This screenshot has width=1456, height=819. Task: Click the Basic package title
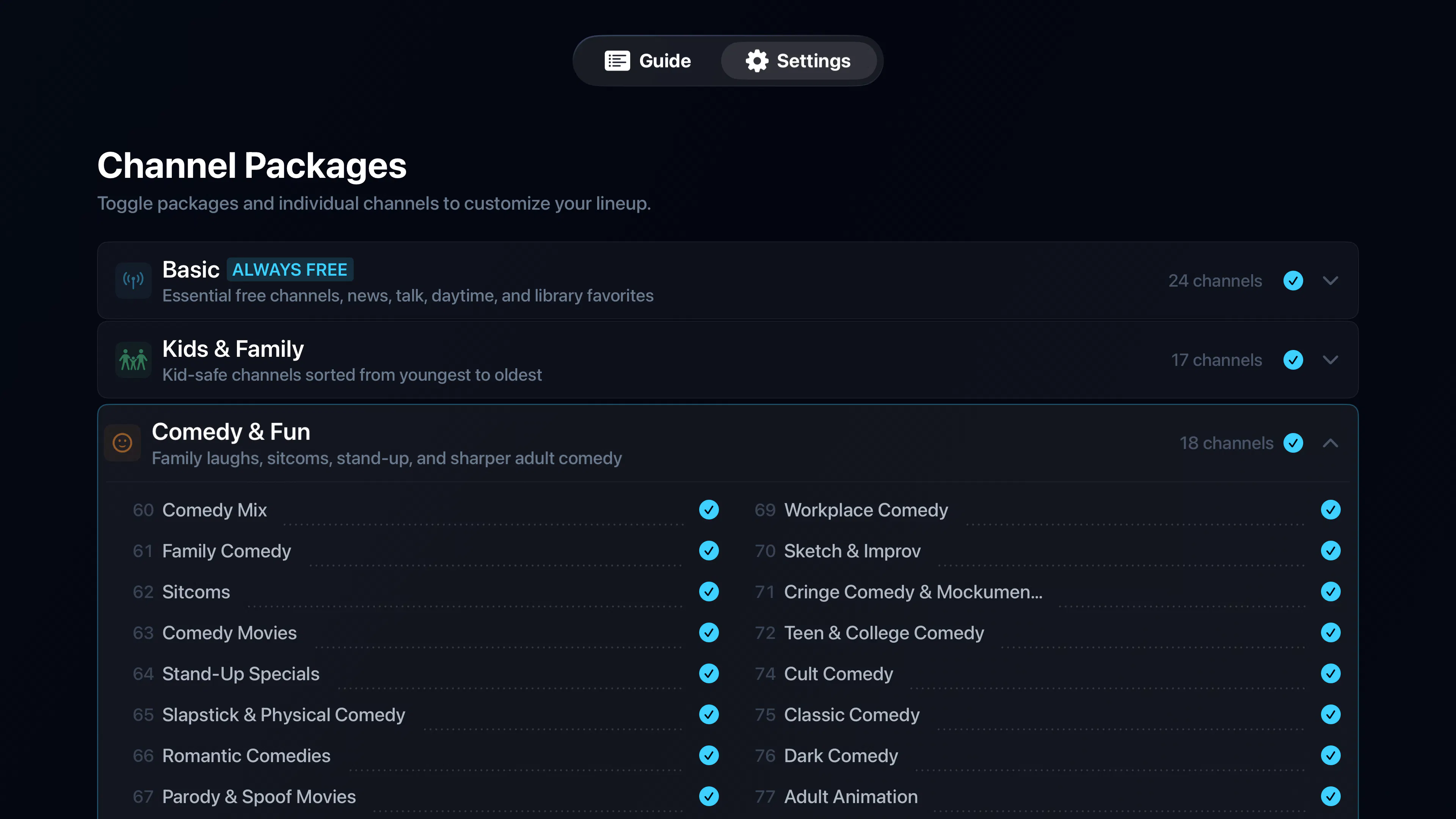click(190, 270)
